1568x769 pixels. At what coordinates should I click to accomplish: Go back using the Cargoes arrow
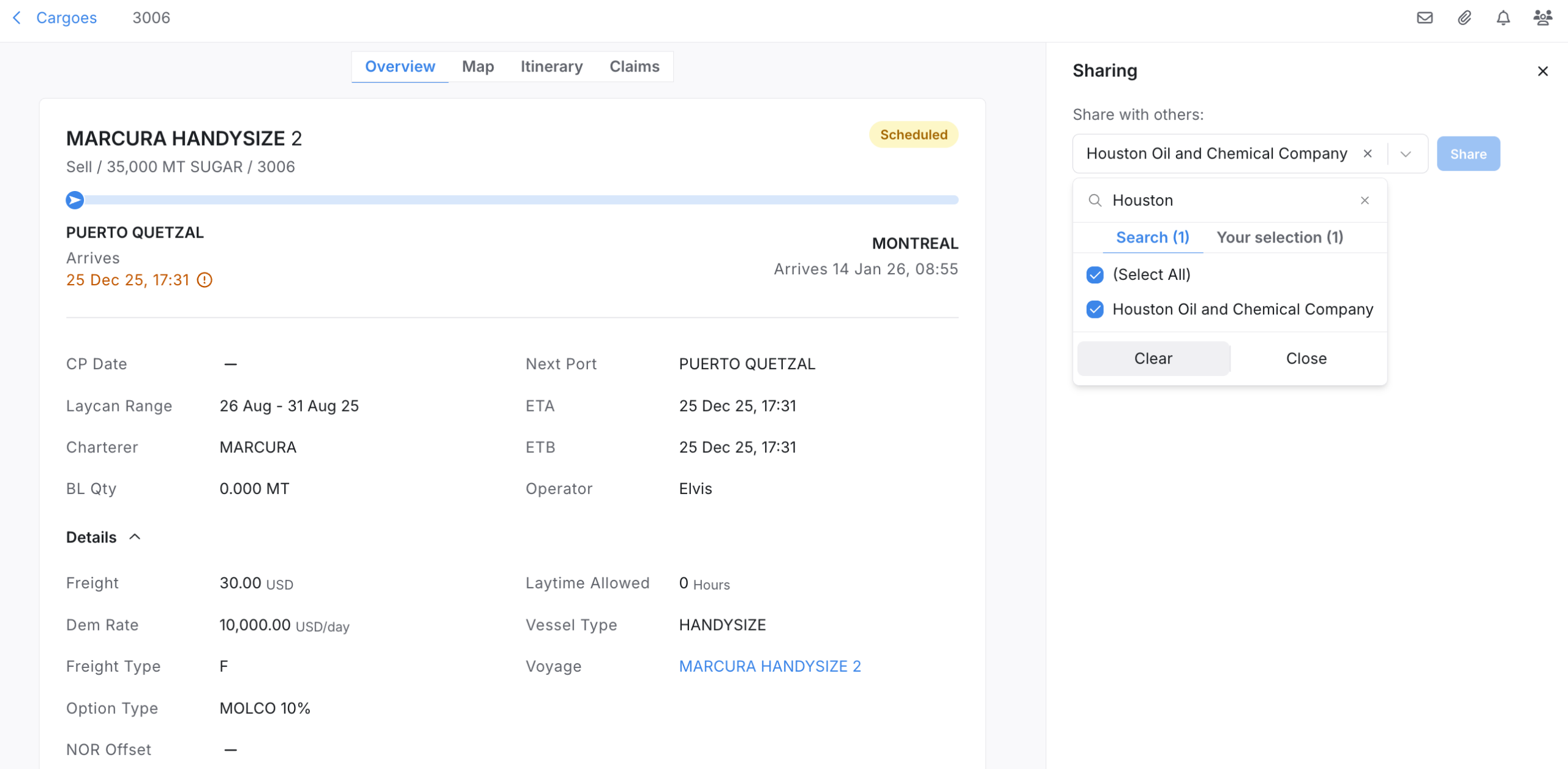[x=17, y=18]
